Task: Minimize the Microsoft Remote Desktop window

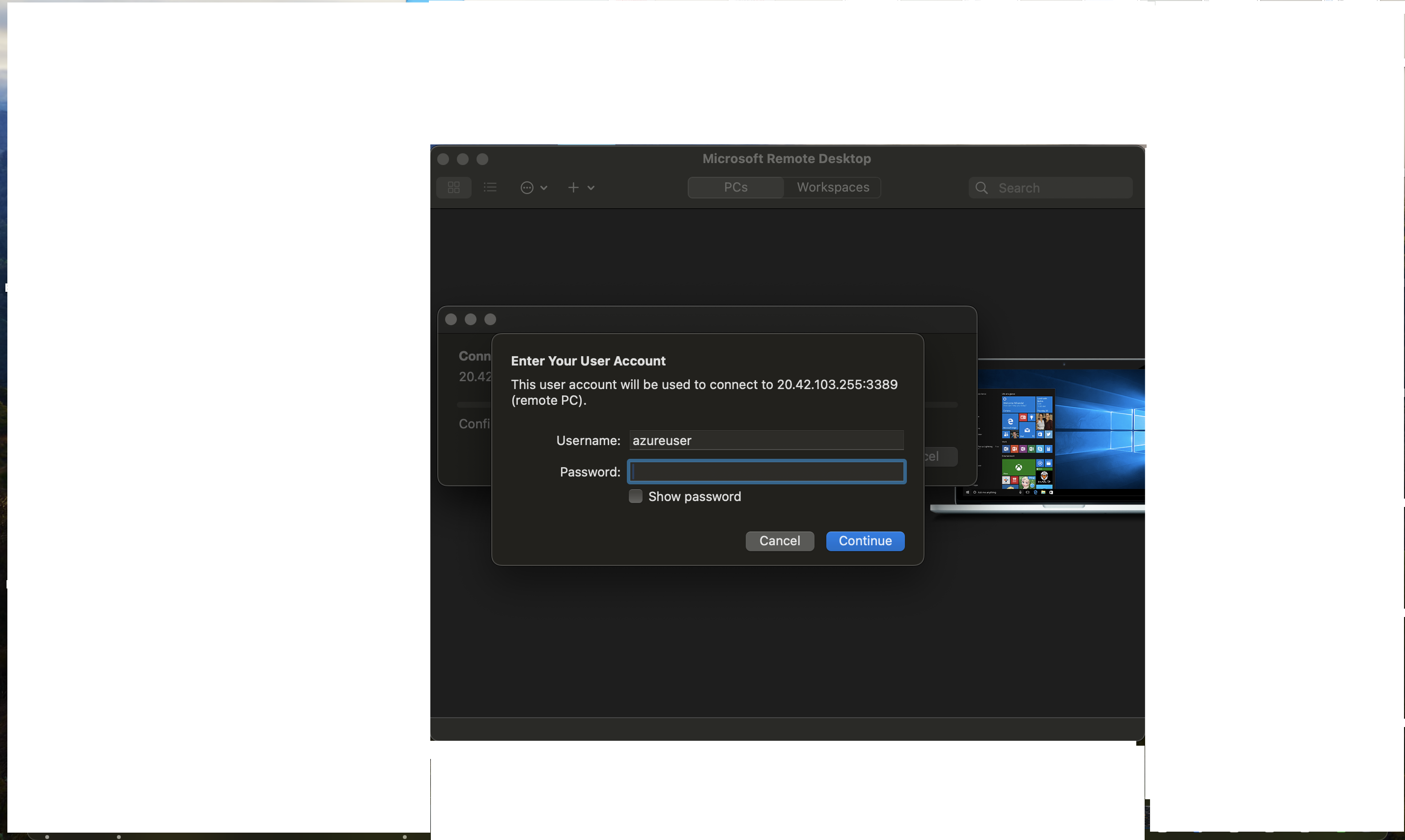Action: pyautogui.click(x=462, y=159)
